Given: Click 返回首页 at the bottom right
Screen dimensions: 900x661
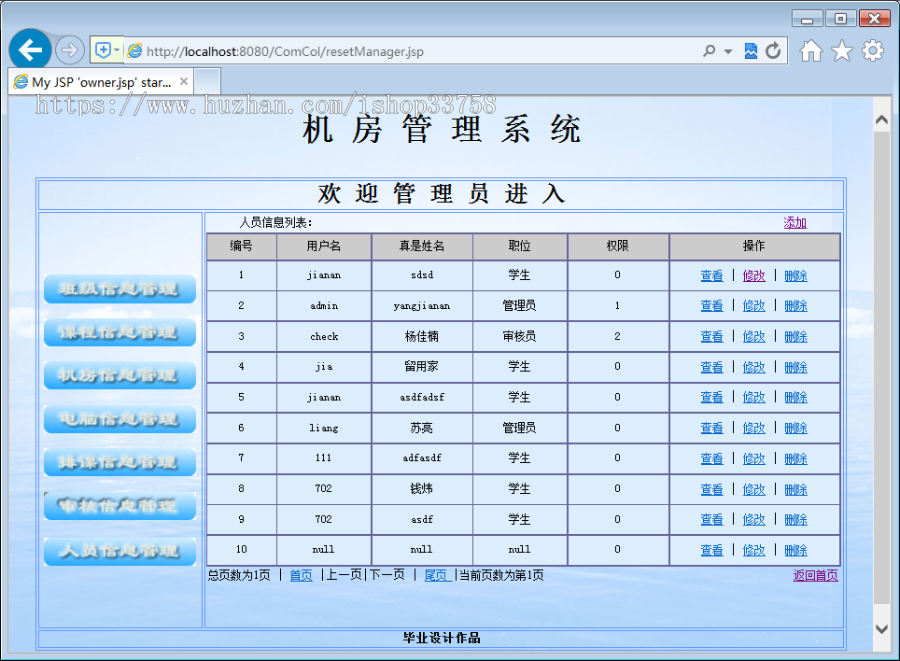Looking at the screenshot, I should click(815, 576).
